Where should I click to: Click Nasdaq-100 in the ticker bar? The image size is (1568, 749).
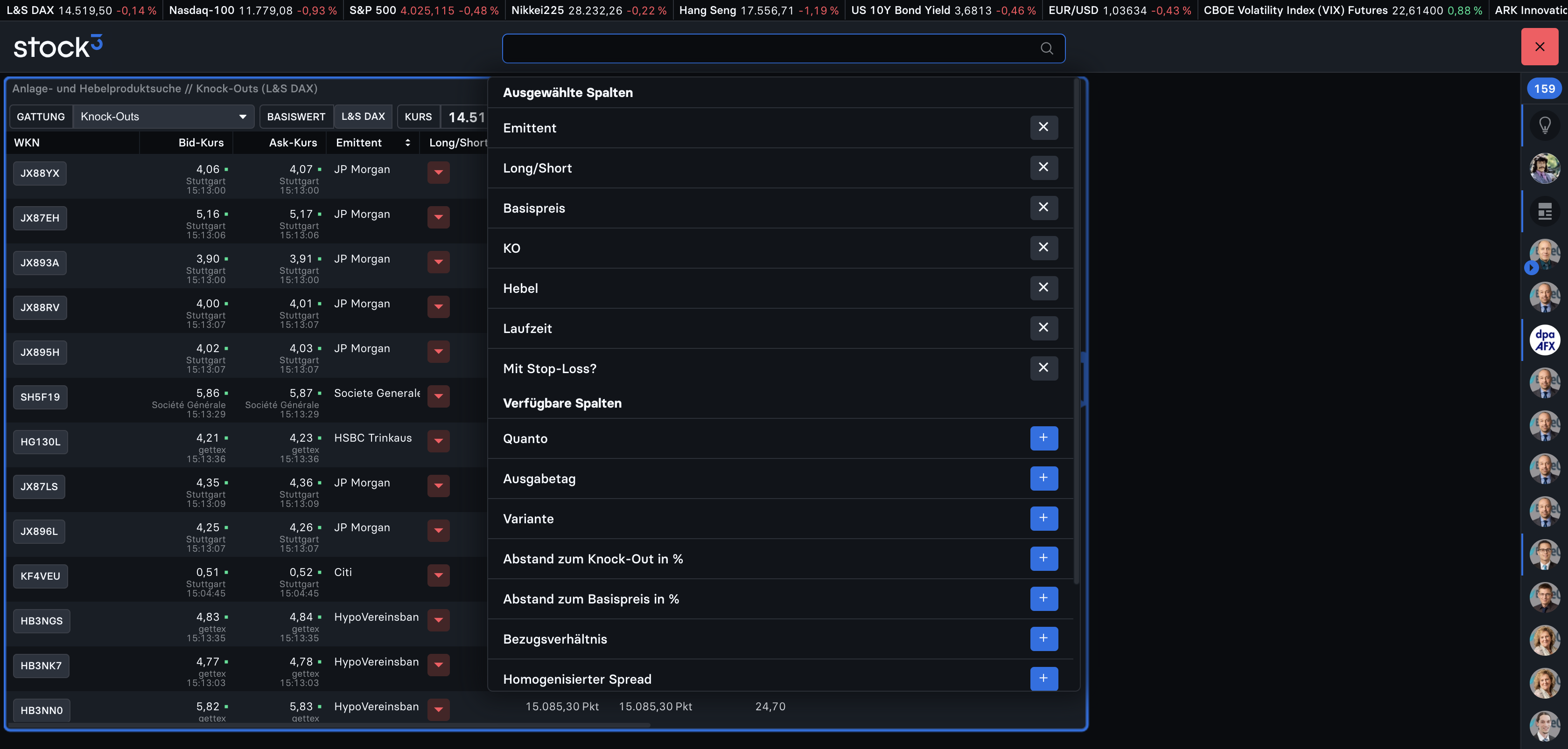click(x=252, y=10)
